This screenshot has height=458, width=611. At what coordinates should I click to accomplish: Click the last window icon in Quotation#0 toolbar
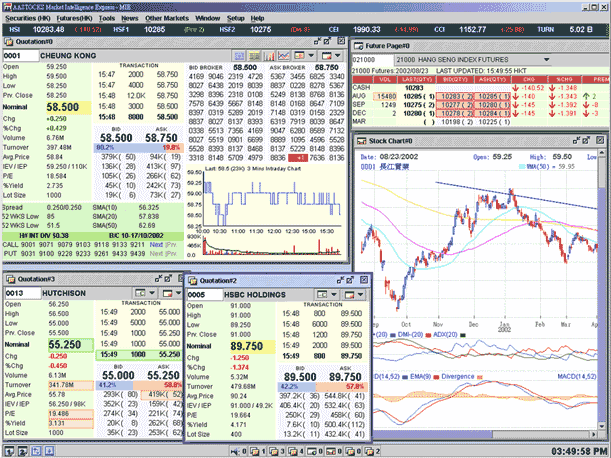(327, 56)
